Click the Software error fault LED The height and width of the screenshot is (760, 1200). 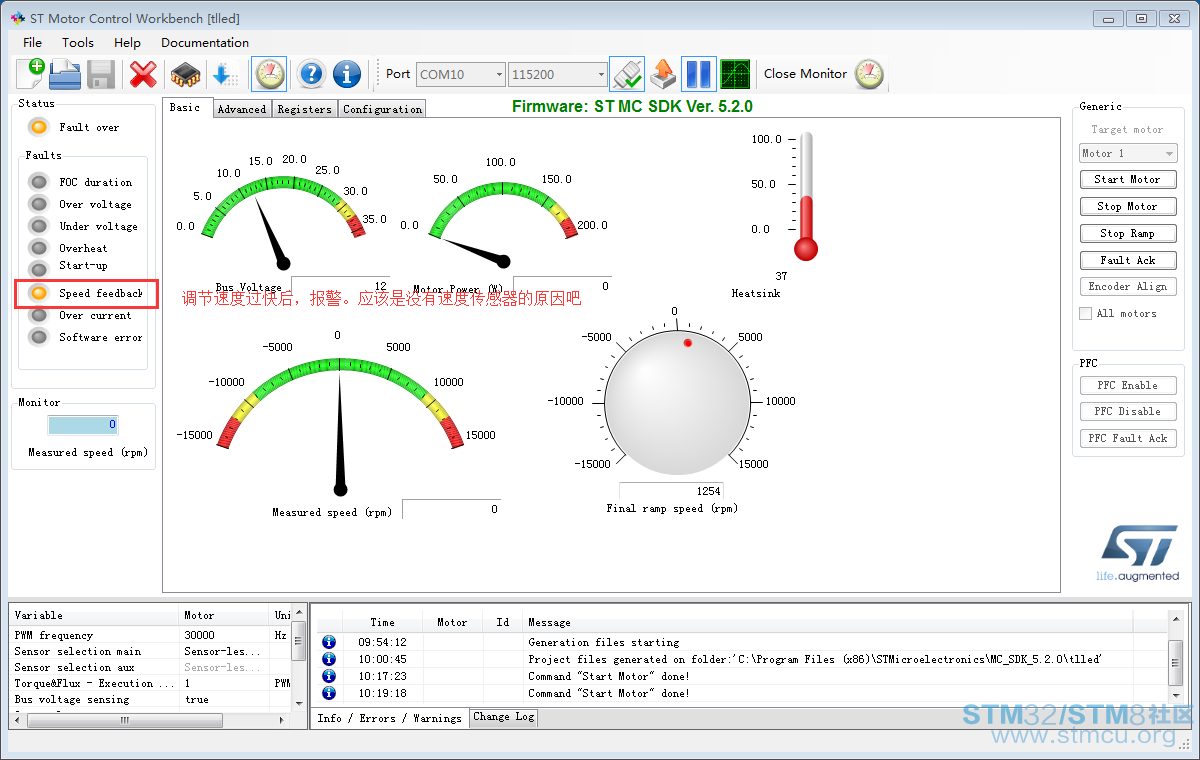pos(38,337)
